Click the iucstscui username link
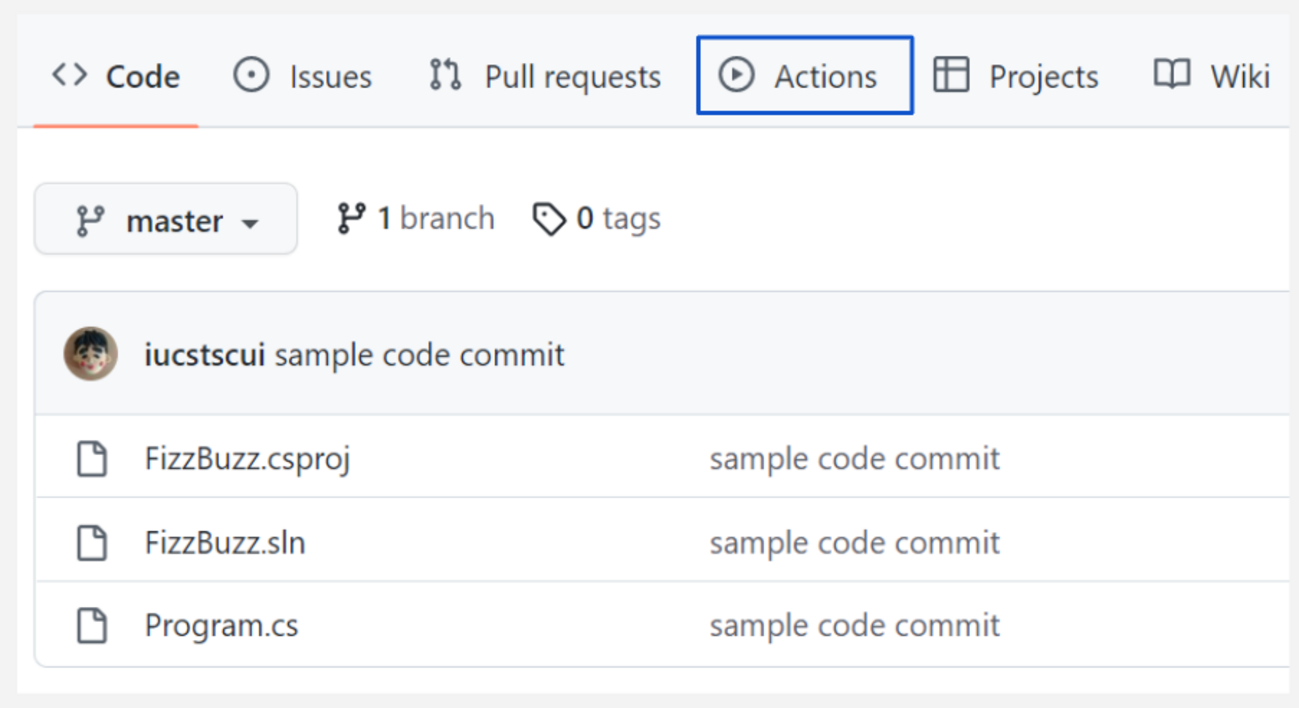Screen dimensions: 1299x708 pos(205,355)
